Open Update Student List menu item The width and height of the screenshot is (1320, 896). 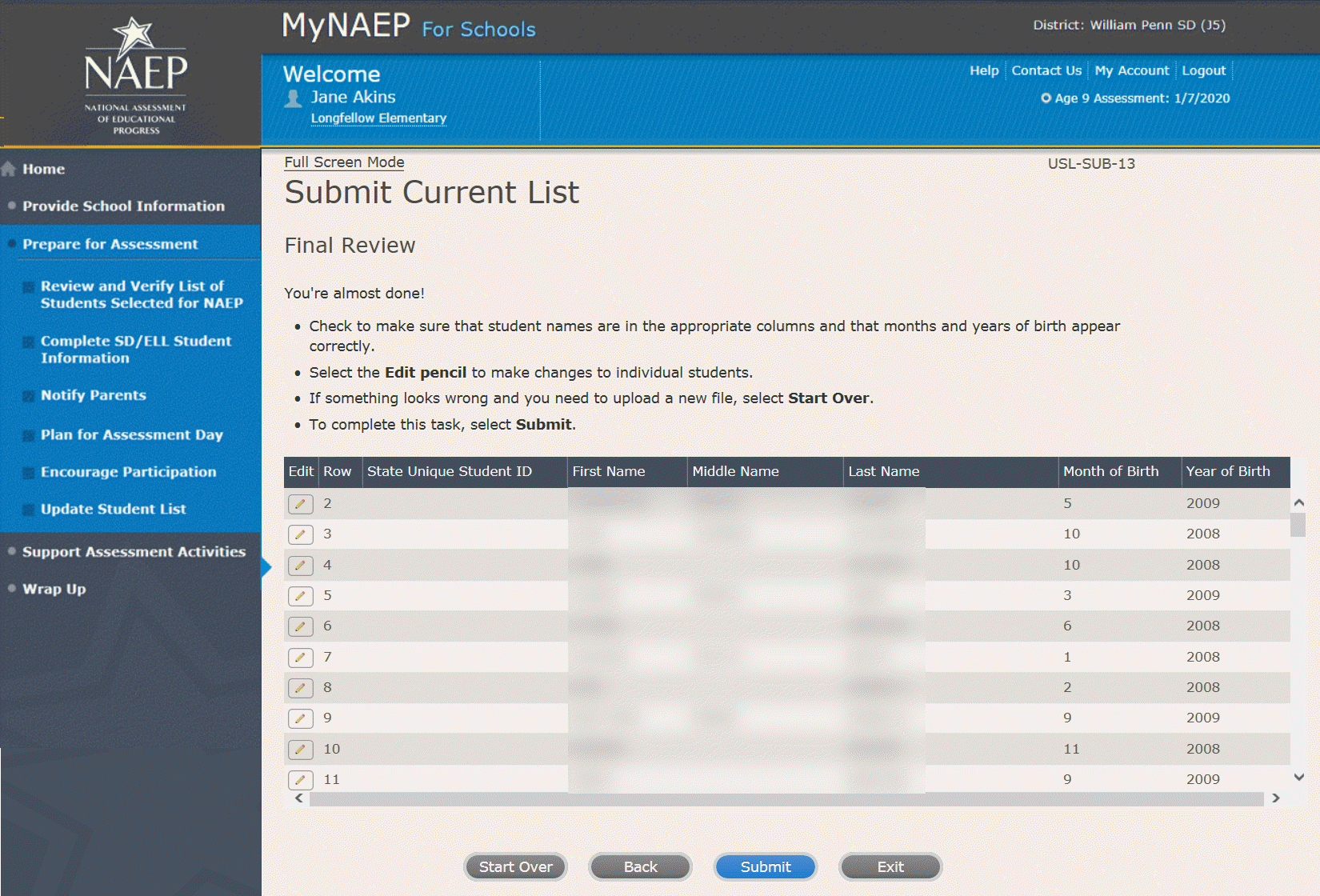[x=113, y=510]
